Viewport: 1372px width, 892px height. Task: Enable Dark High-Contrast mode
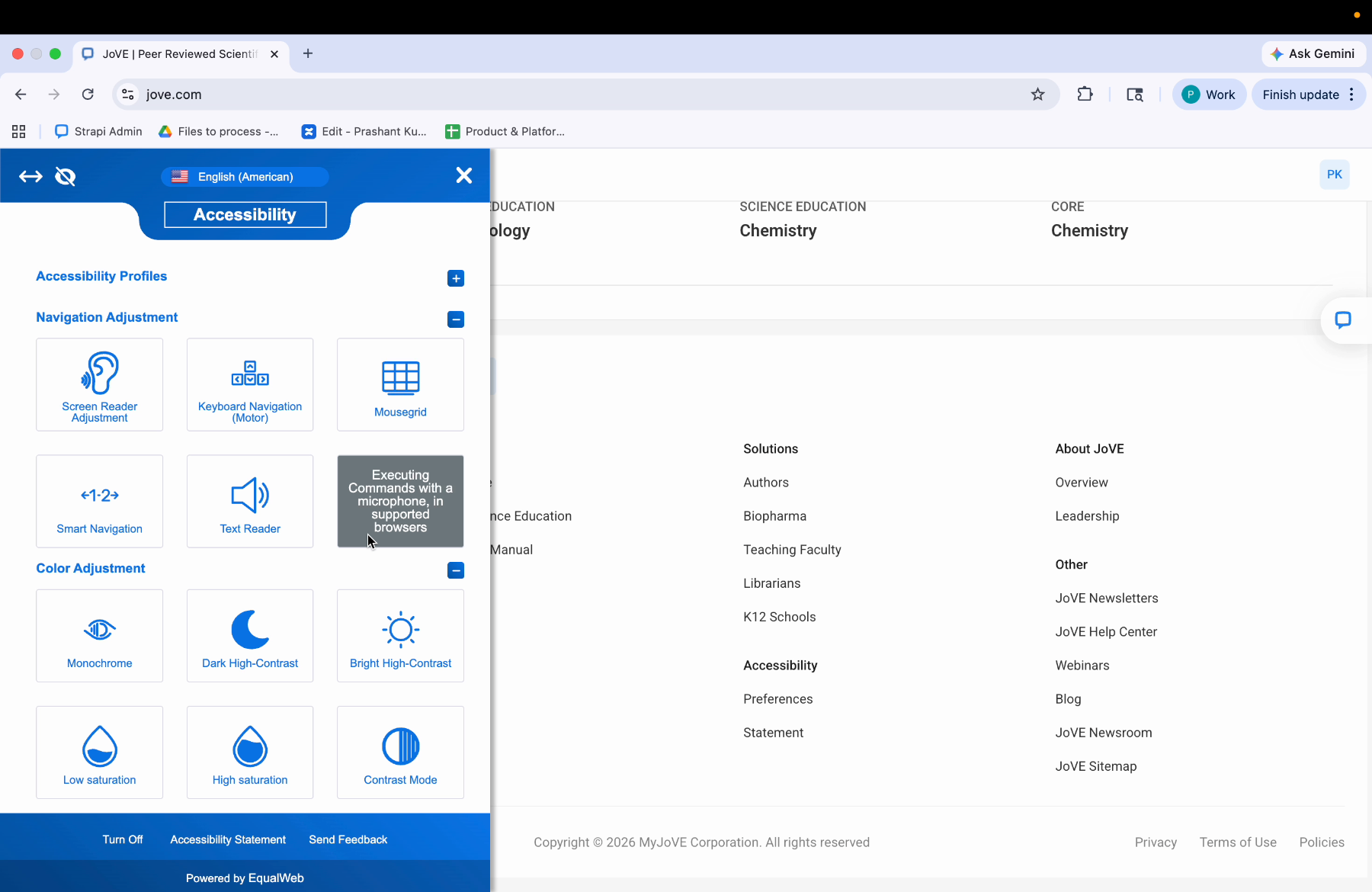coord(250,636)
